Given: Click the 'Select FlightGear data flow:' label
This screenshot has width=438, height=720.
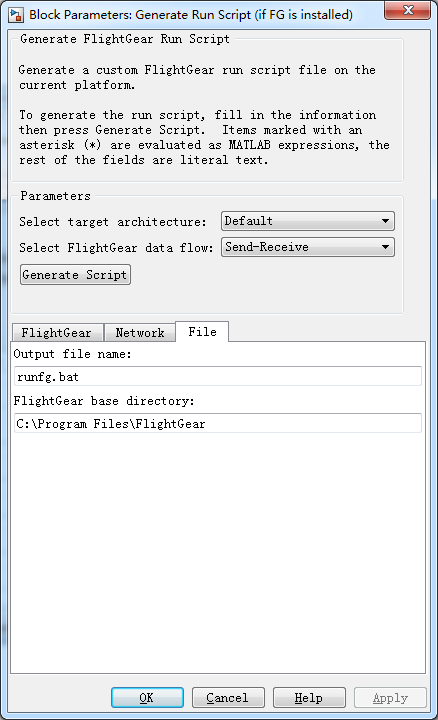Looking at the screenshot, I should (x=117, y=248).
